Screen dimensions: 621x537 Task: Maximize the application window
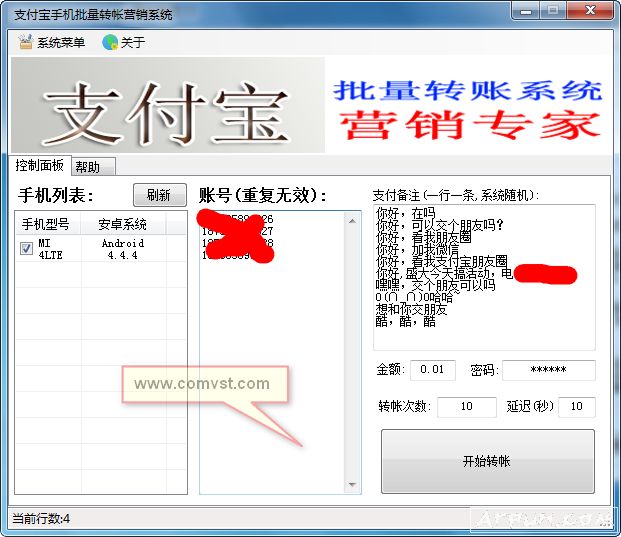[x=553, y=11]
